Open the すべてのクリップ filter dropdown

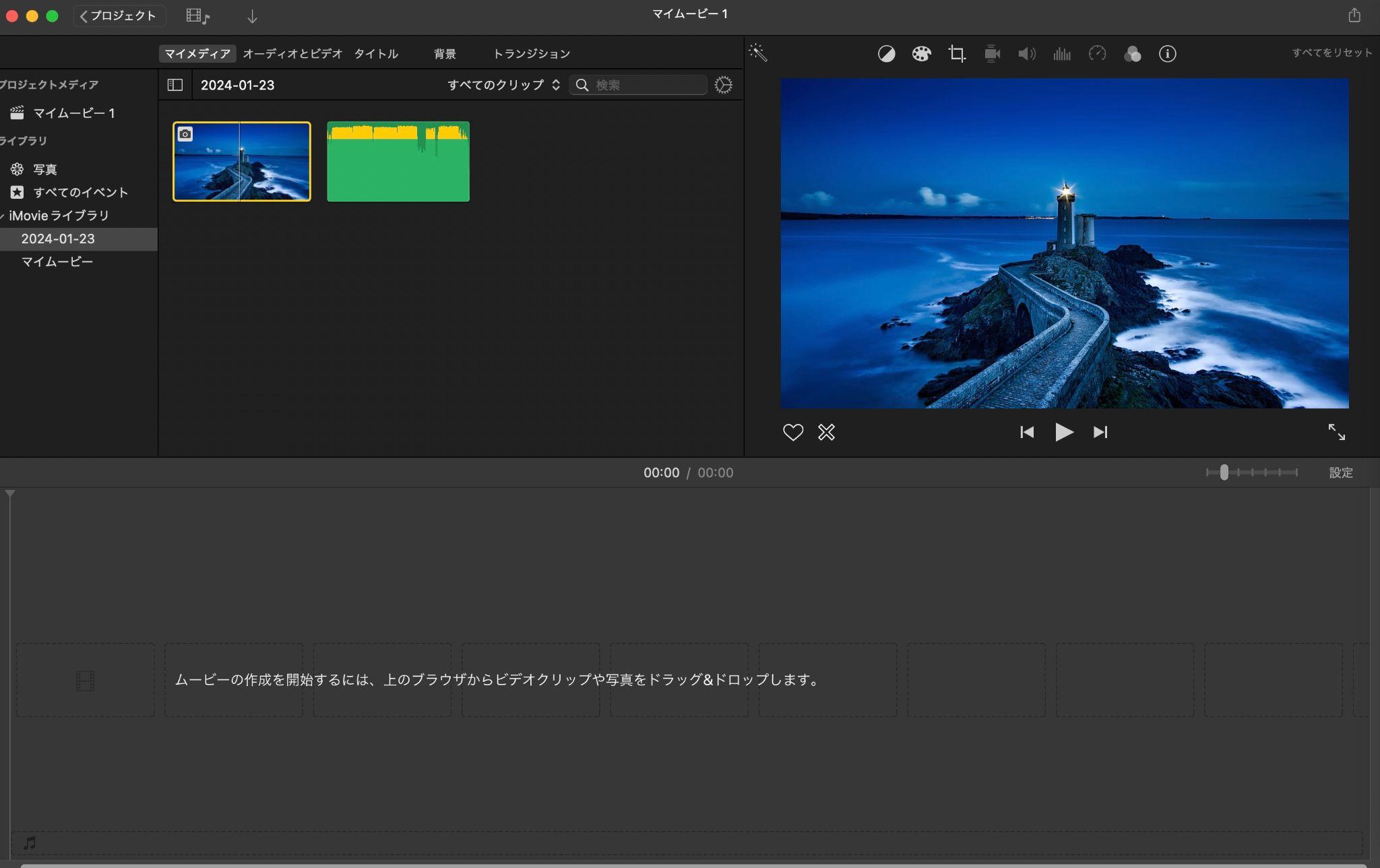(503, 85)
